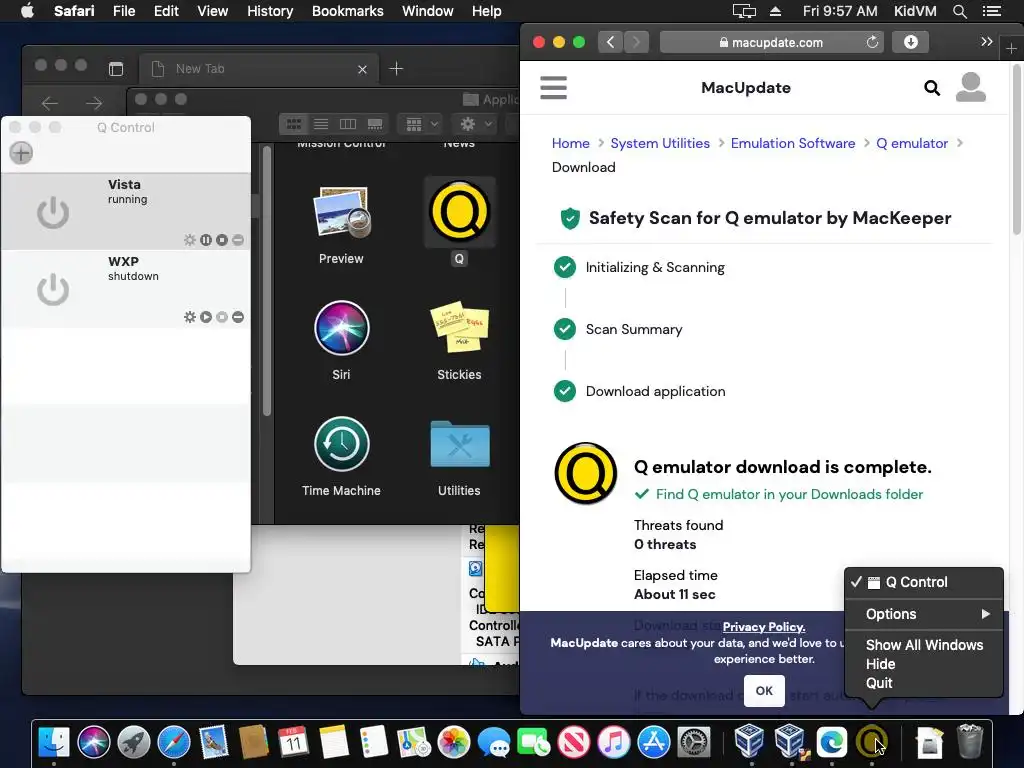Switch Finder to list view
Screen dimensions: 1024x768
click(321, 123)
